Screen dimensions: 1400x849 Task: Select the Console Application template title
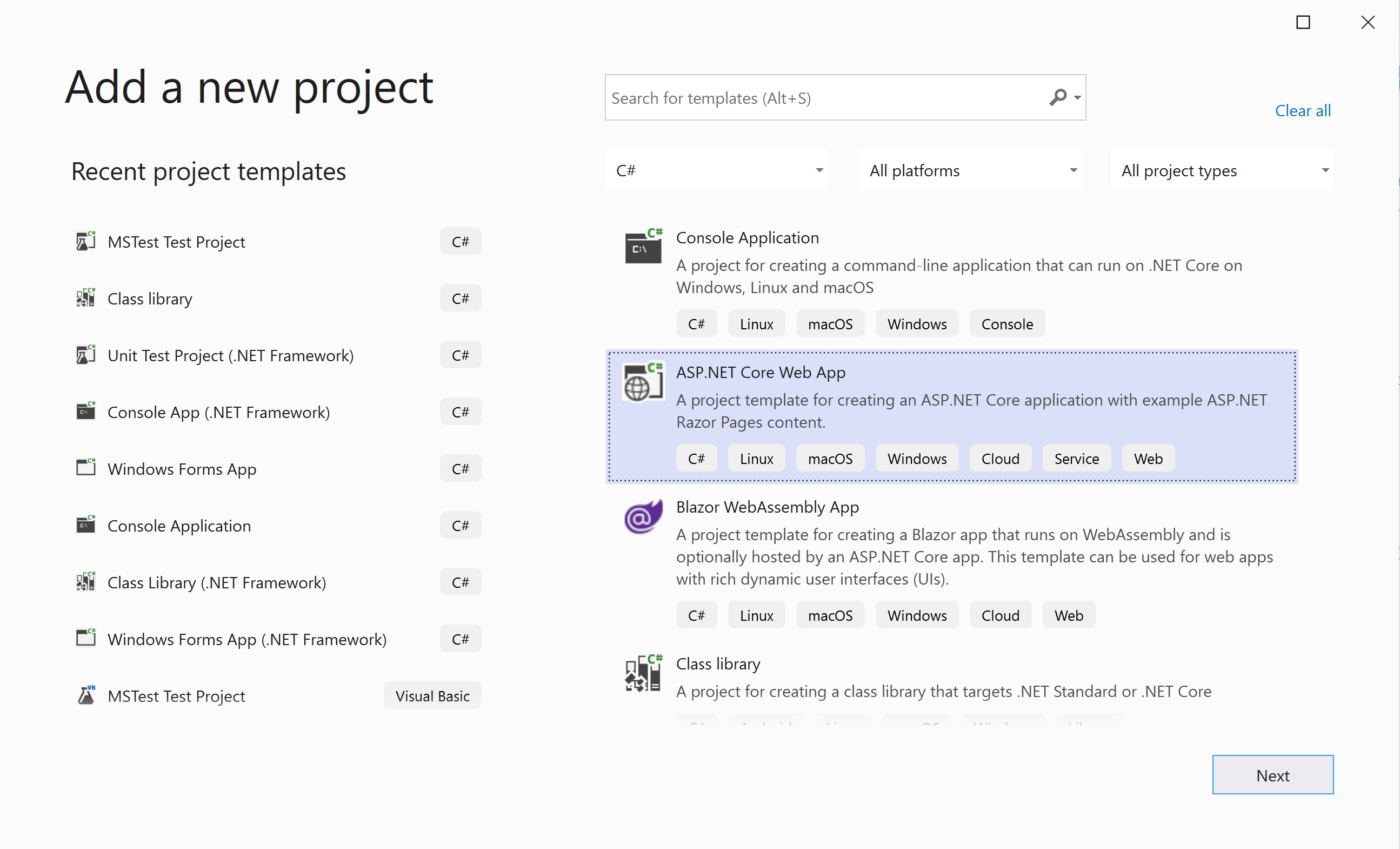pos(747,237)
